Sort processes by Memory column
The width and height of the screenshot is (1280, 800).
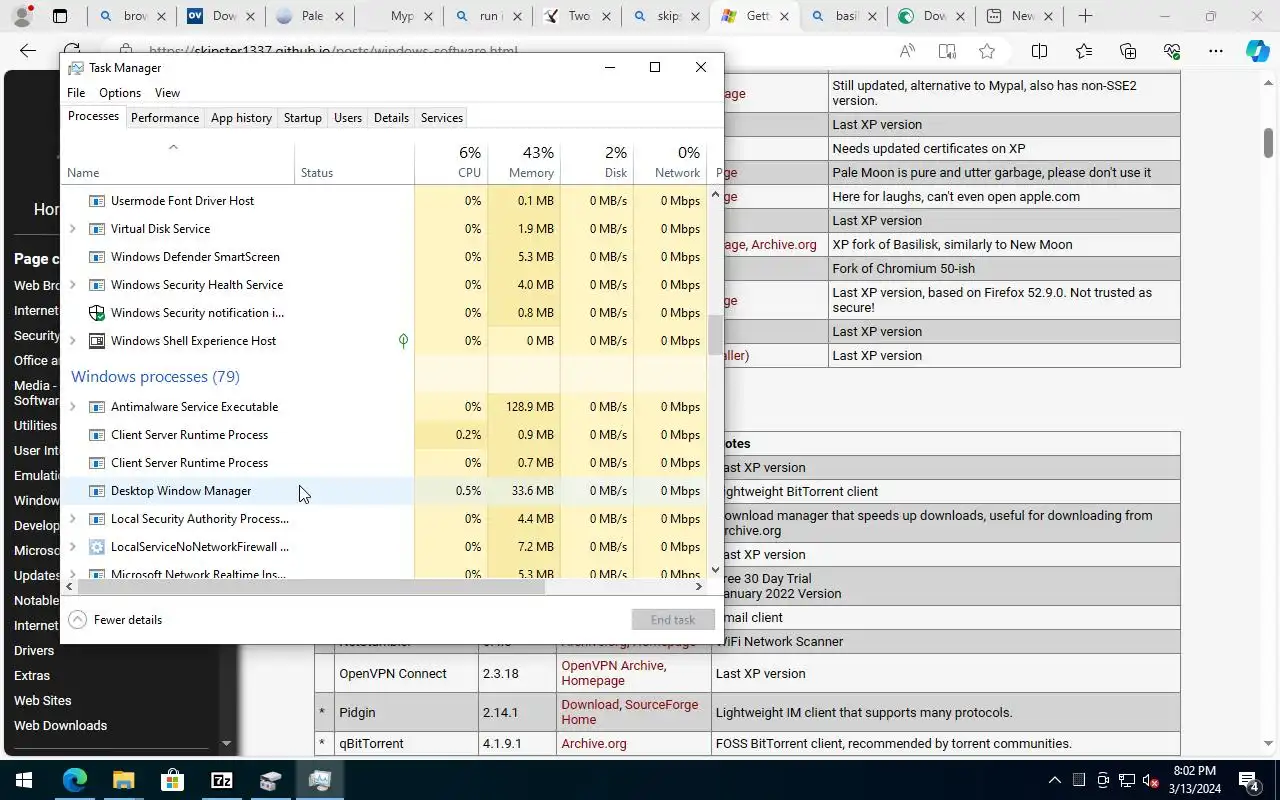[x=524, y=162]
